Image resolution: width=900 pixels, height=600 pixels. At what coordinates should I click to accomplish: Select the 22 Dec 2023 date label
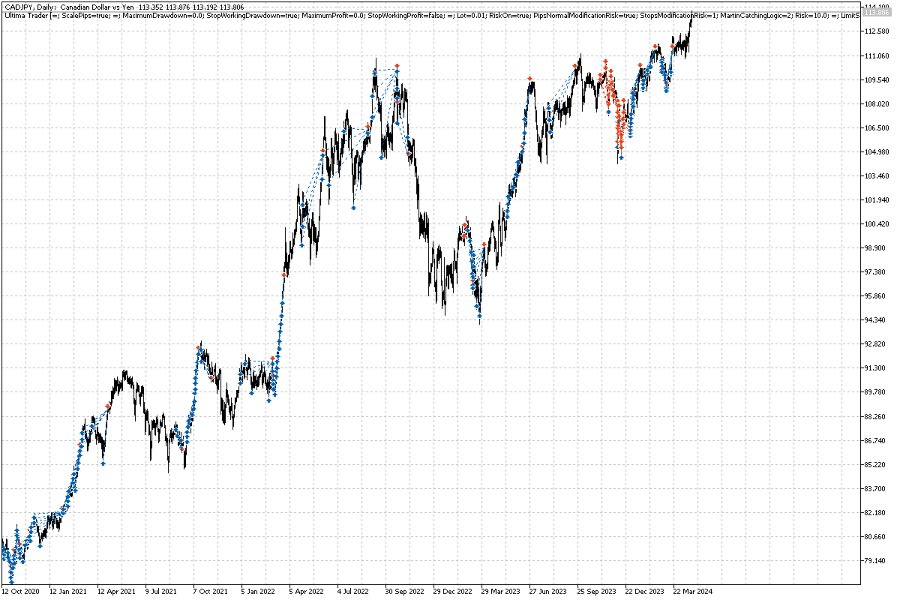click(645, 591)
